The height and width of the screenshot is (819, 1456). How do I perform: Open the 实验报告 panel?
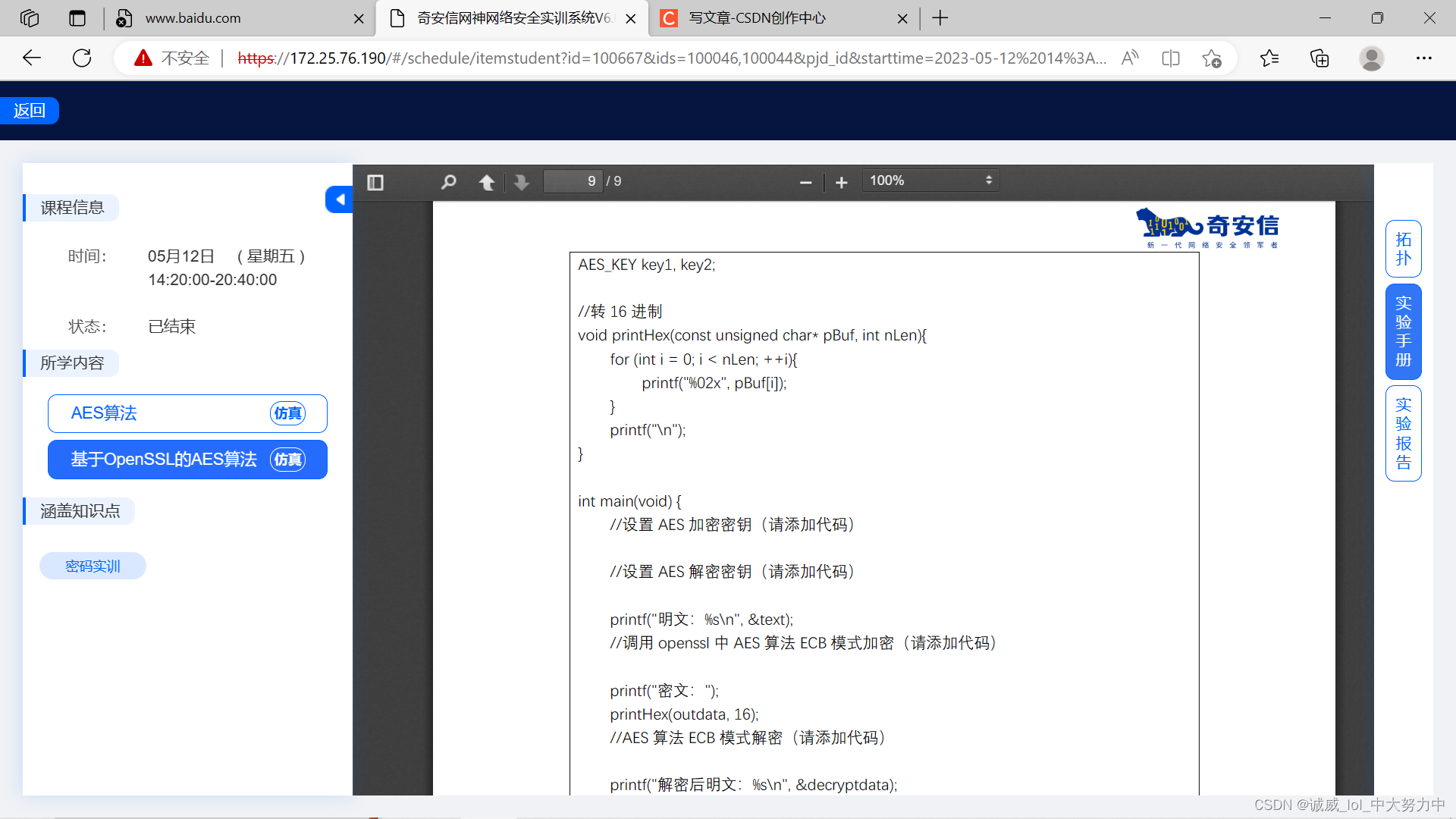[x=1403, y=434]
